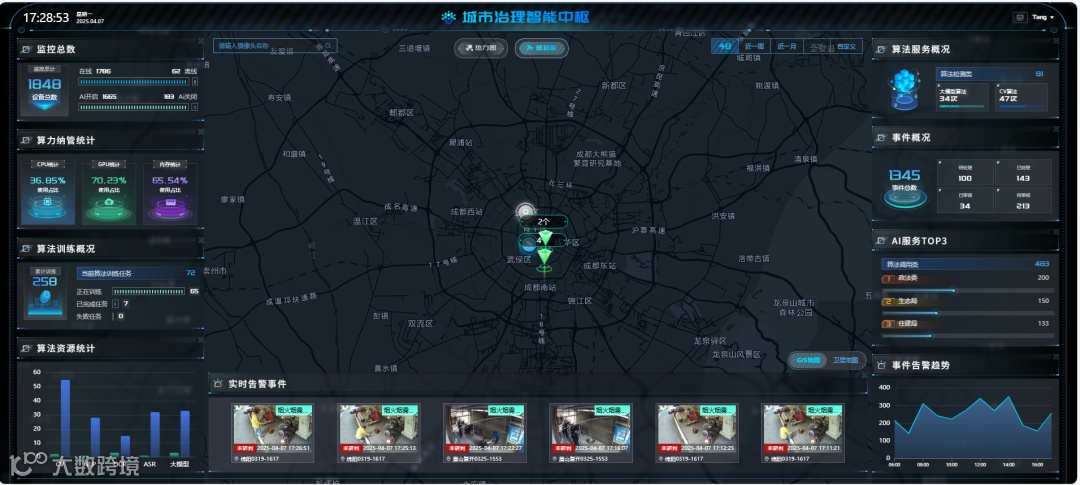Click the 大模型算法 34次 card
The height and width of the screenshot is (485, 1080).
(964, 98)
